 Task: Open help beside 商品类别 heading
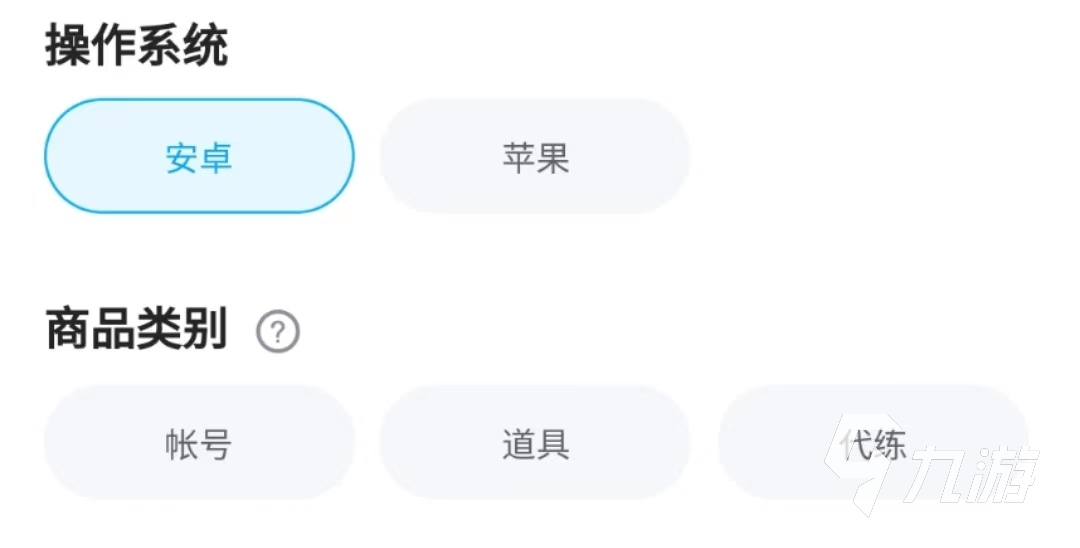click(x=278, y=332)
